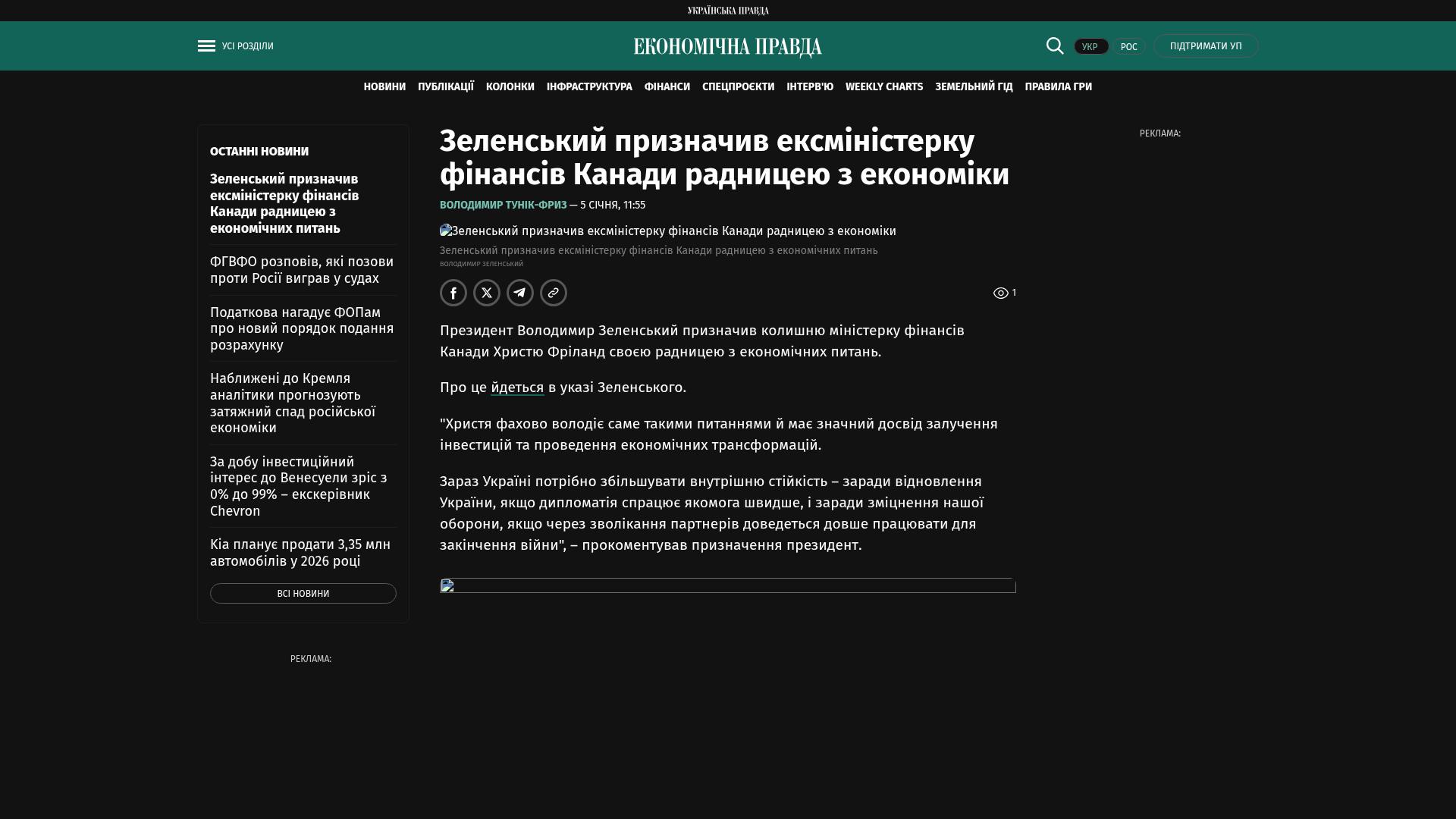Open author Володимир Тунік-Фриз page
Viewport: 1456px width, 819px height.
[503, 206]
